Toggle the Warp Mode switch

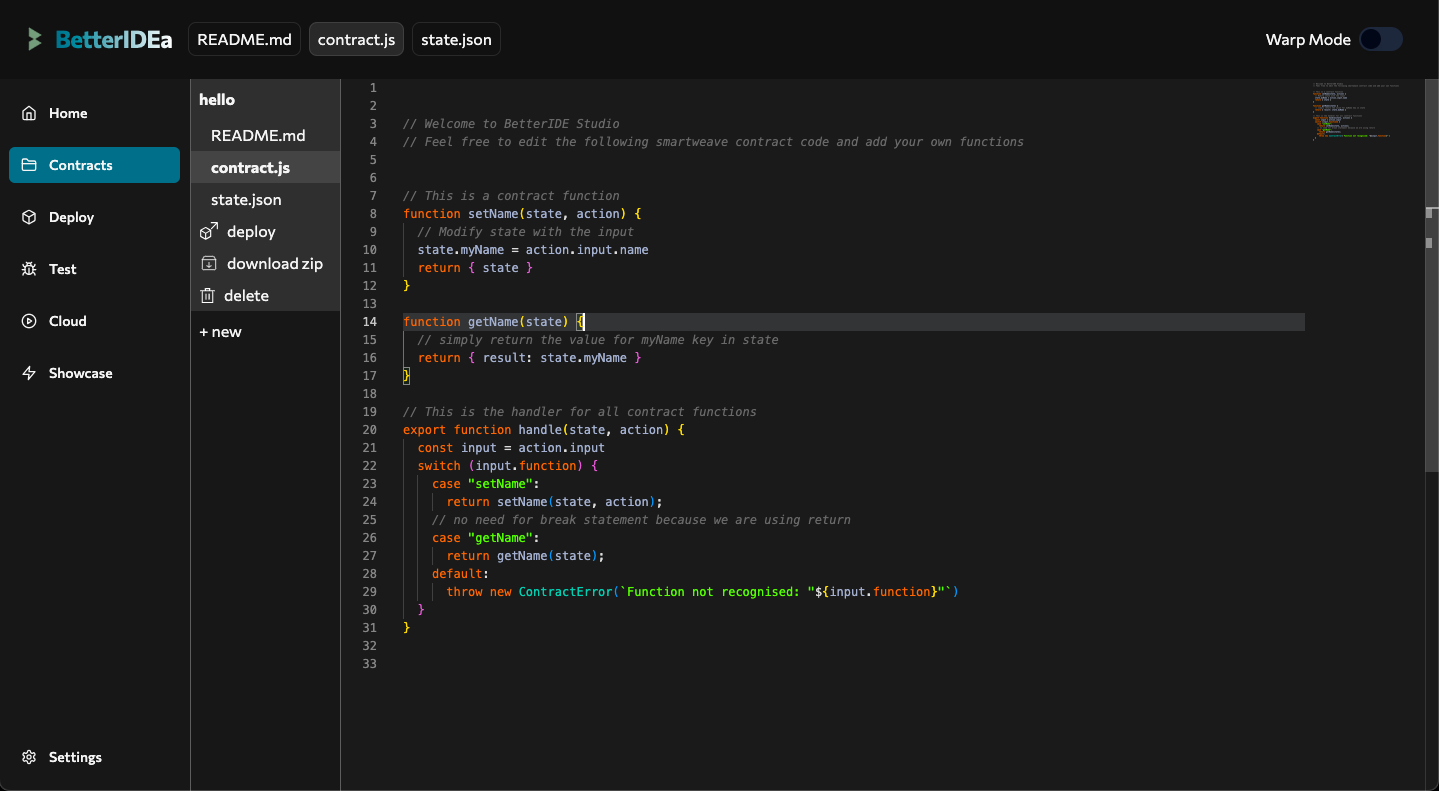pos(1381,39)
